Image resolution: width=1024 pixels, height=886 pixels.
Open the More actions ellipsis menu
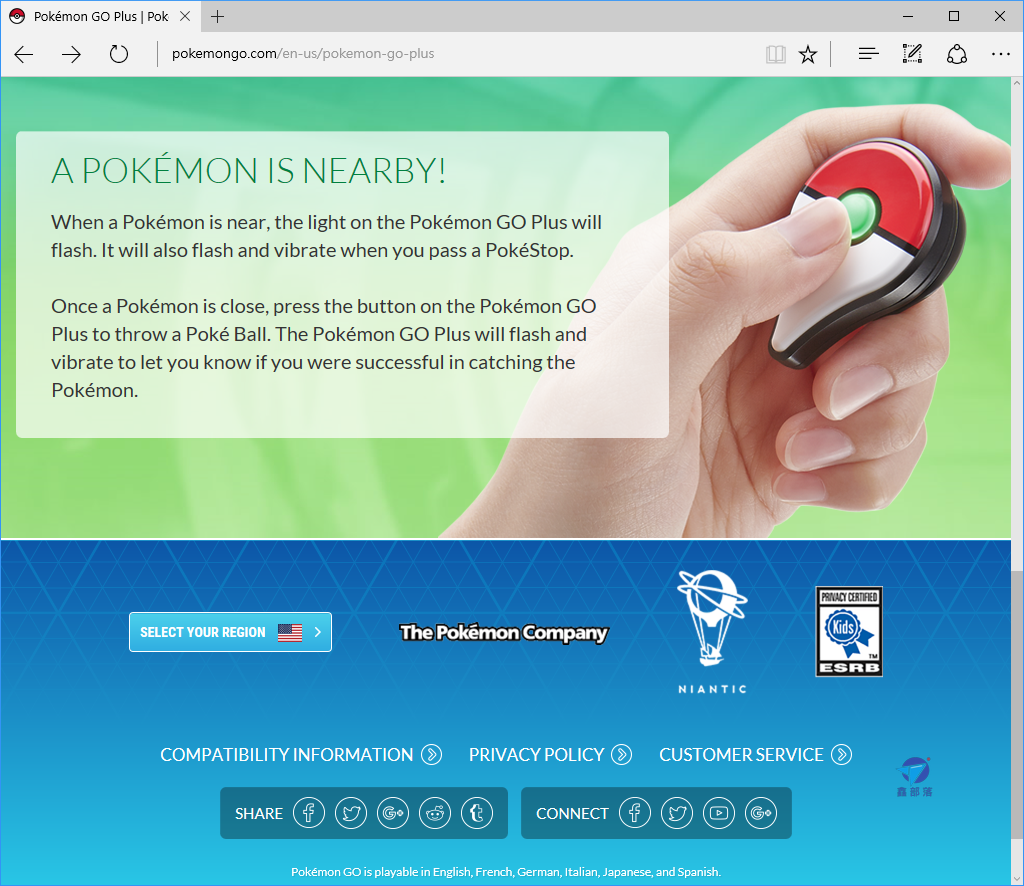[1000, 54]
